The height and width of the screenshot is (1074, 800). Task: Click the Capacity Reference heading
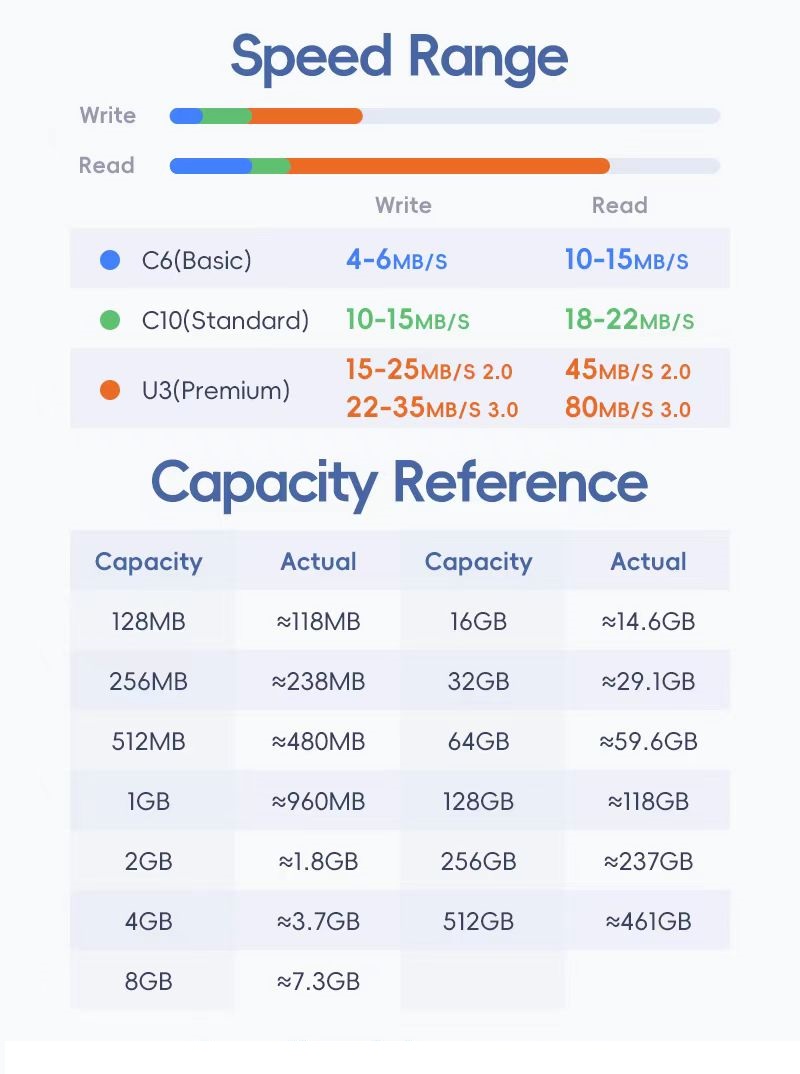399,482
